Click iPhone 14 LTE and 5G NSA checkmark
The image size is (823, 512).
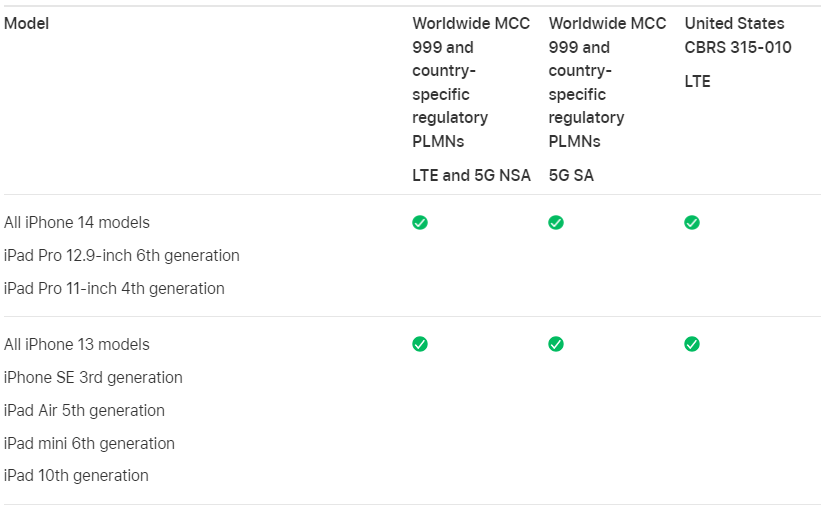420,223
